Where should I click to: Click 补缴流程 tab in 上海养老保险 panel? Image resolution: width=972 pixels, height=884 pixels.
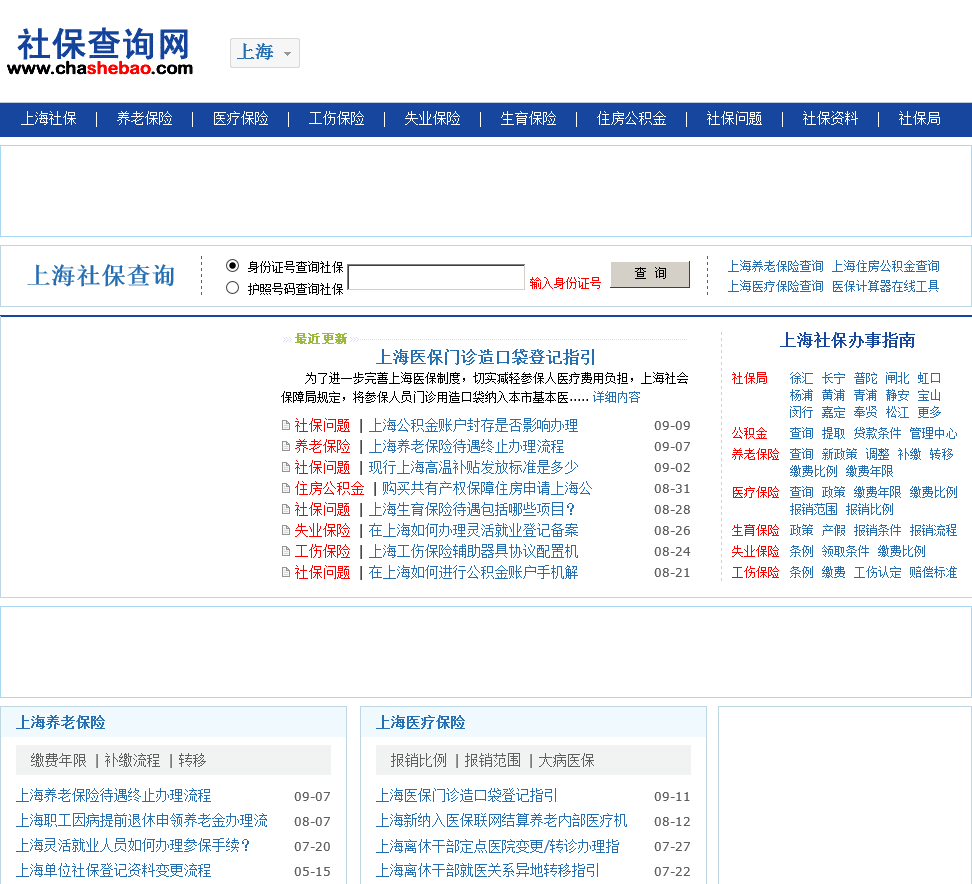(x=132, y=761)
